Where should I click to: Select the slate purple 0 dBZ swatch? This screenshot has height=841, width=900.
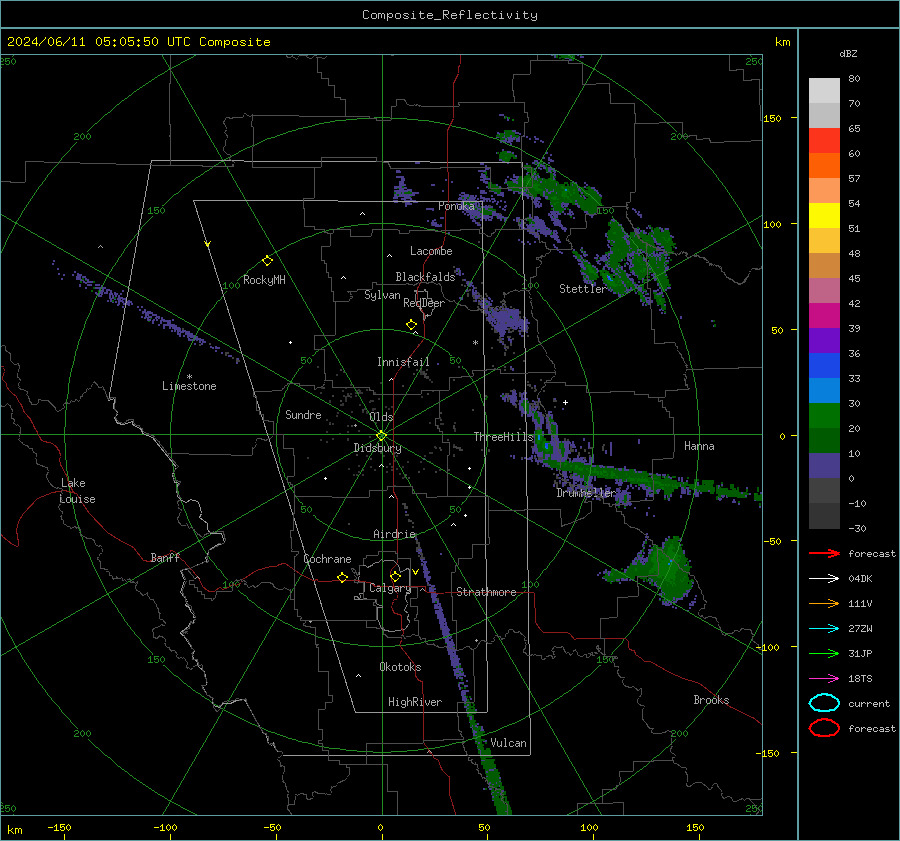pyautogui.click(x=824, y=465)
